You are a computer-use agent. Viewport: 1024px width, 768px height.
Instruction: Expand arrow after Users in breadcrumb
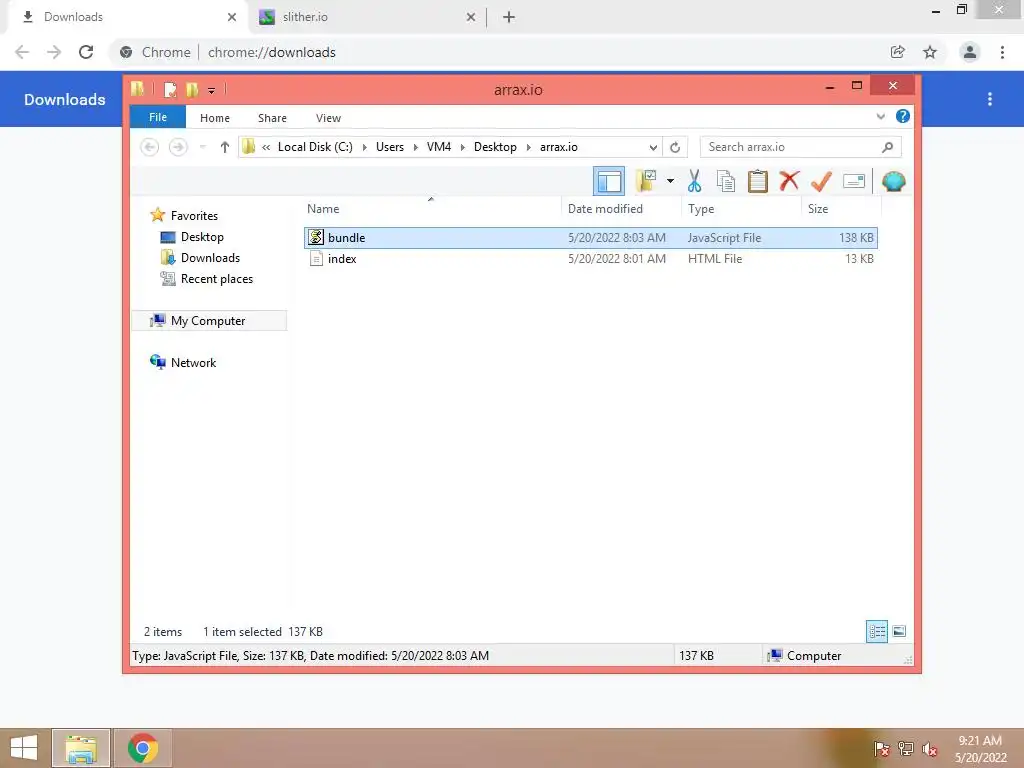(x=415, y=148)
